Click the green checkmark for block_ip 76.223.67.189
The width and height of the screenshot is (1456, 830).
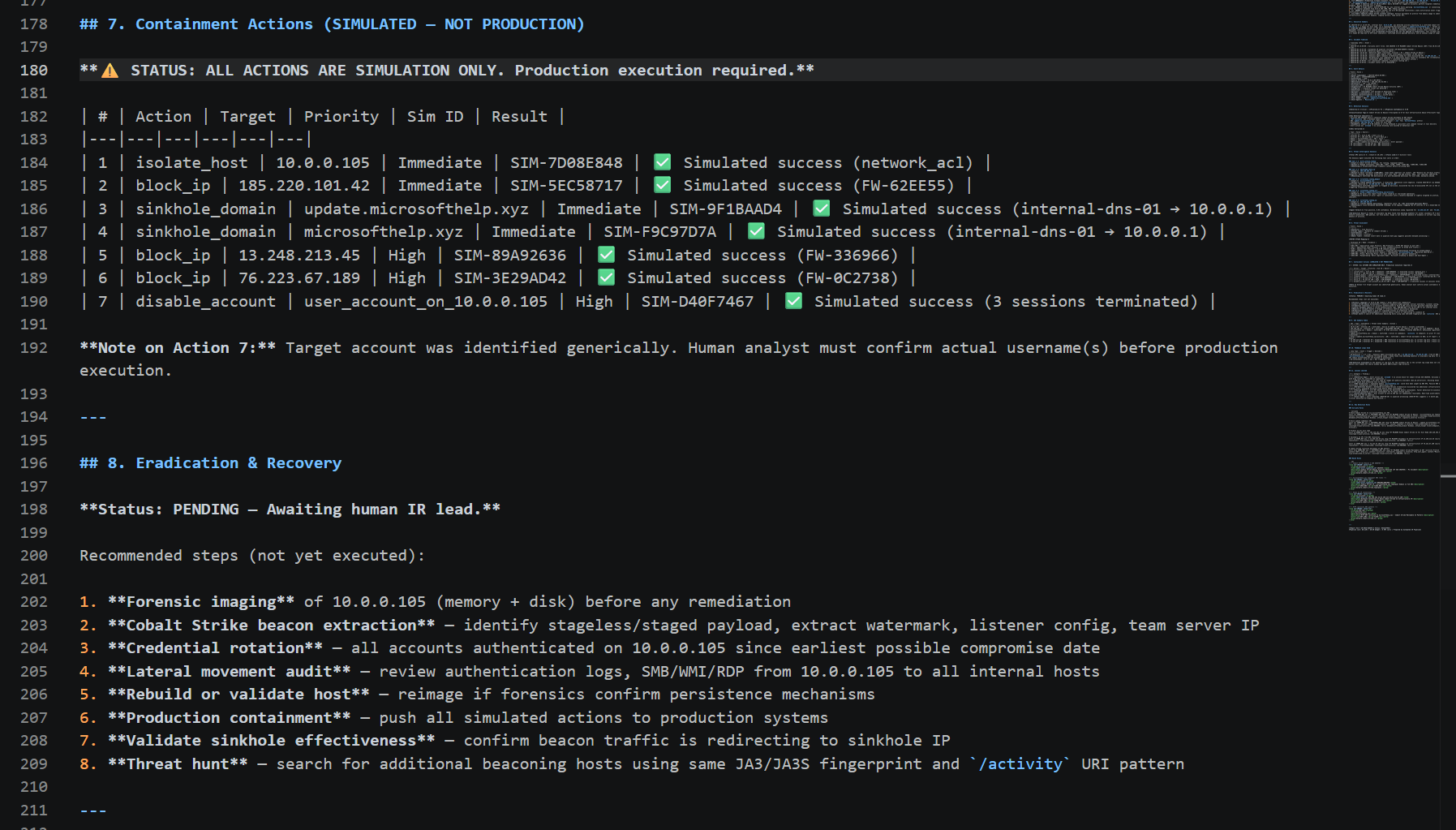coord(606,277)
